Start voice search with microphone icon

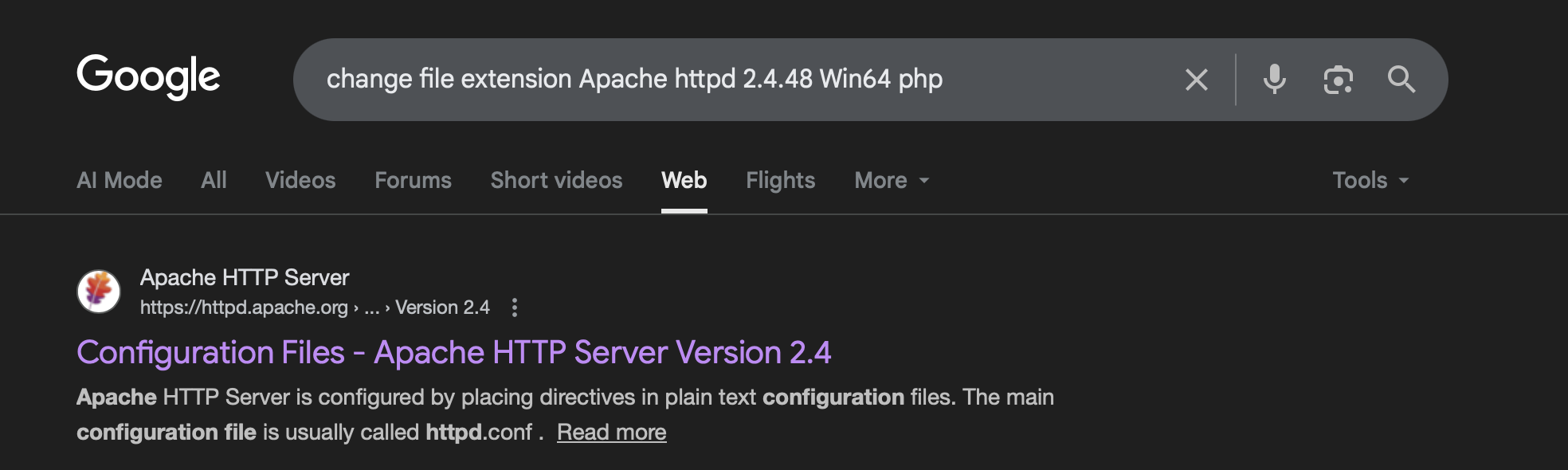tap(1274, 80)
